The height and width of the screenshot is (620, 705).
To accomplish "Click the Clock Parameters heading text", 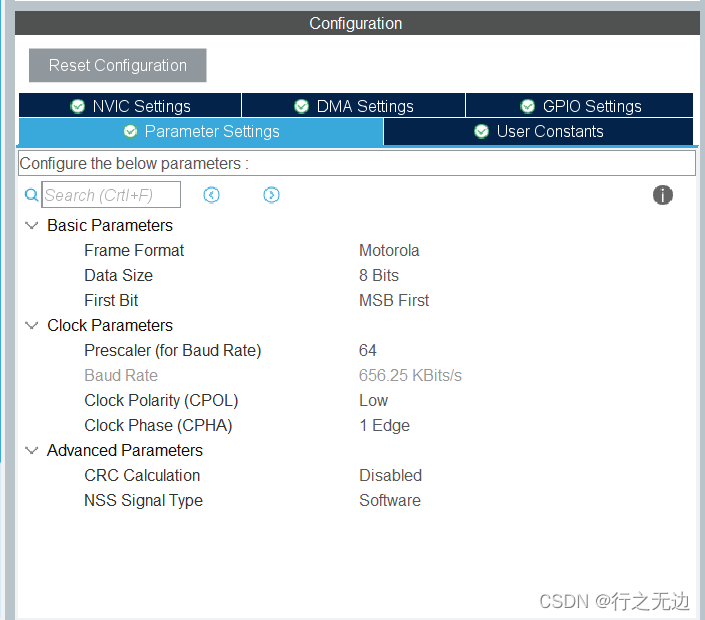I will tap(110, 325).
